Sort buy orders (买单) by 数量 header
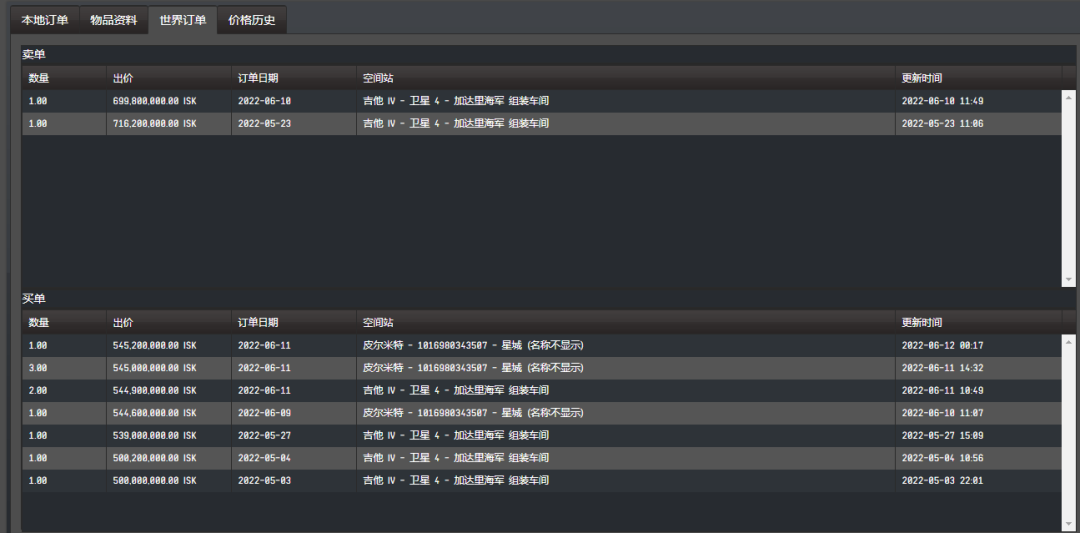 64,322
